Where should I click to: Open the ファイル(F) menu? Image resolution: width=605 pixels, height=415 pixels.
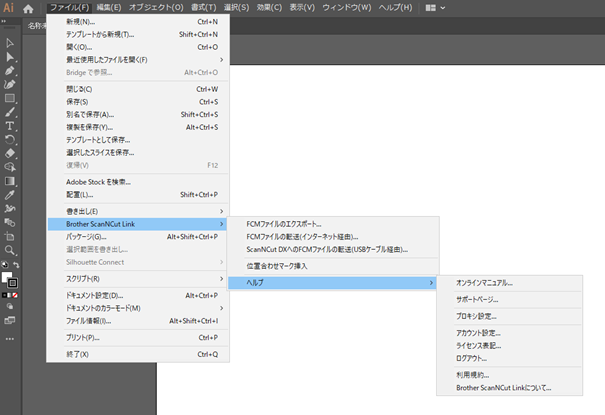(x=70, y=8)
